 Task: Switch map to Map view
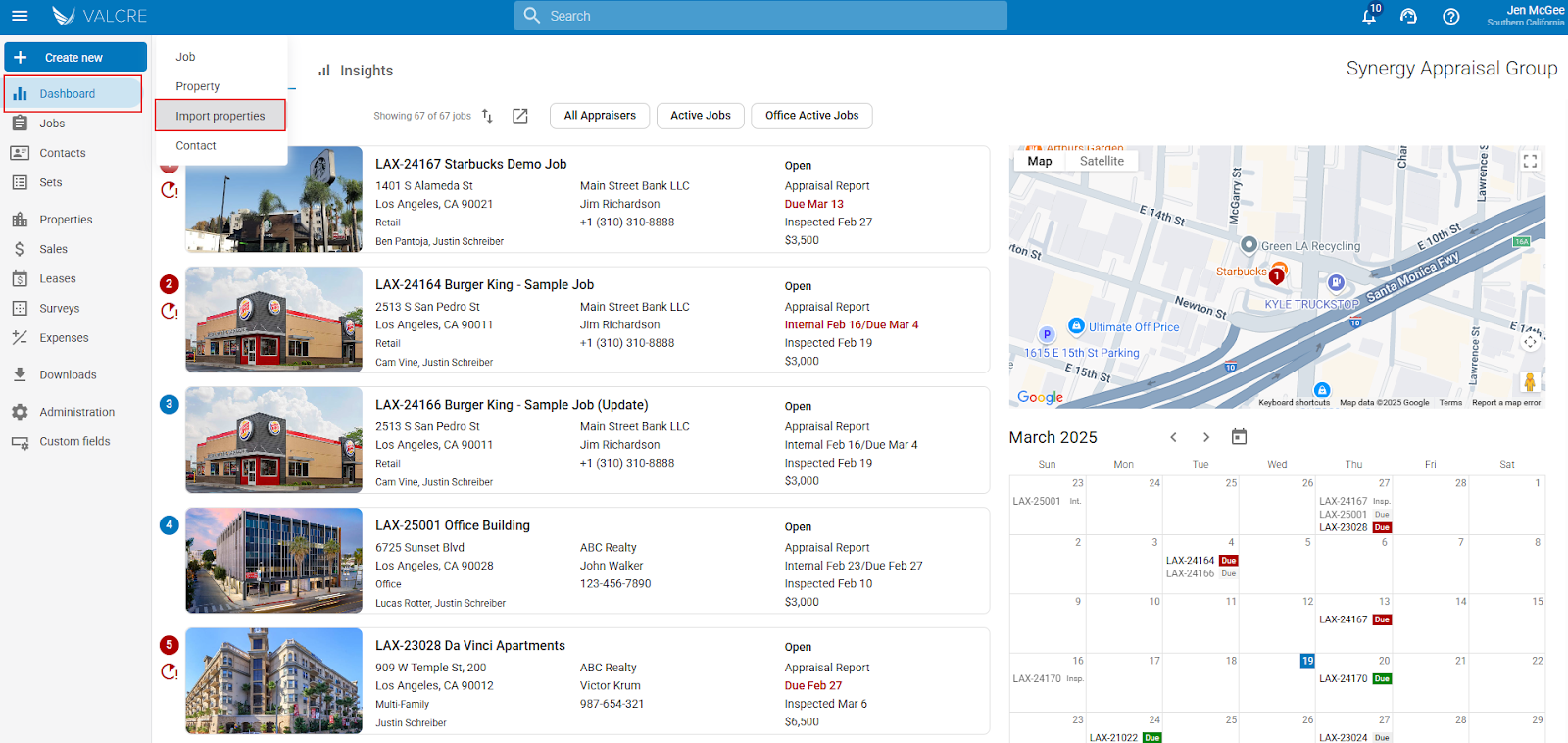point(1040,161)
